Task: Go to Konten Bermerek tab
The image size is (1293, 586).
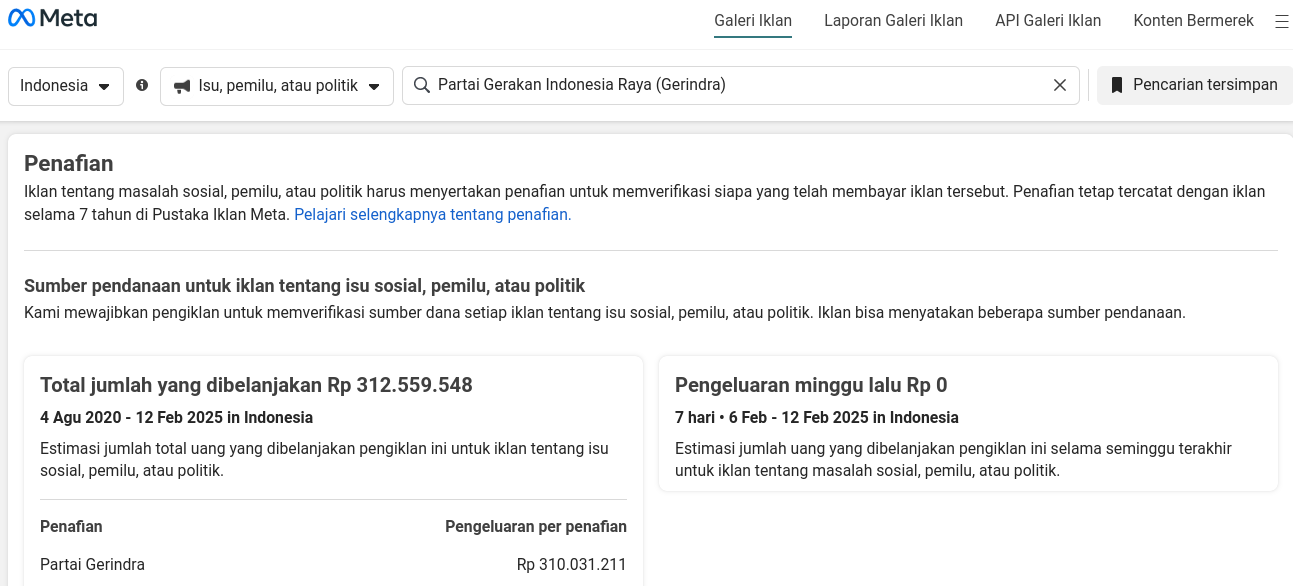Action: click(1193, 20)
